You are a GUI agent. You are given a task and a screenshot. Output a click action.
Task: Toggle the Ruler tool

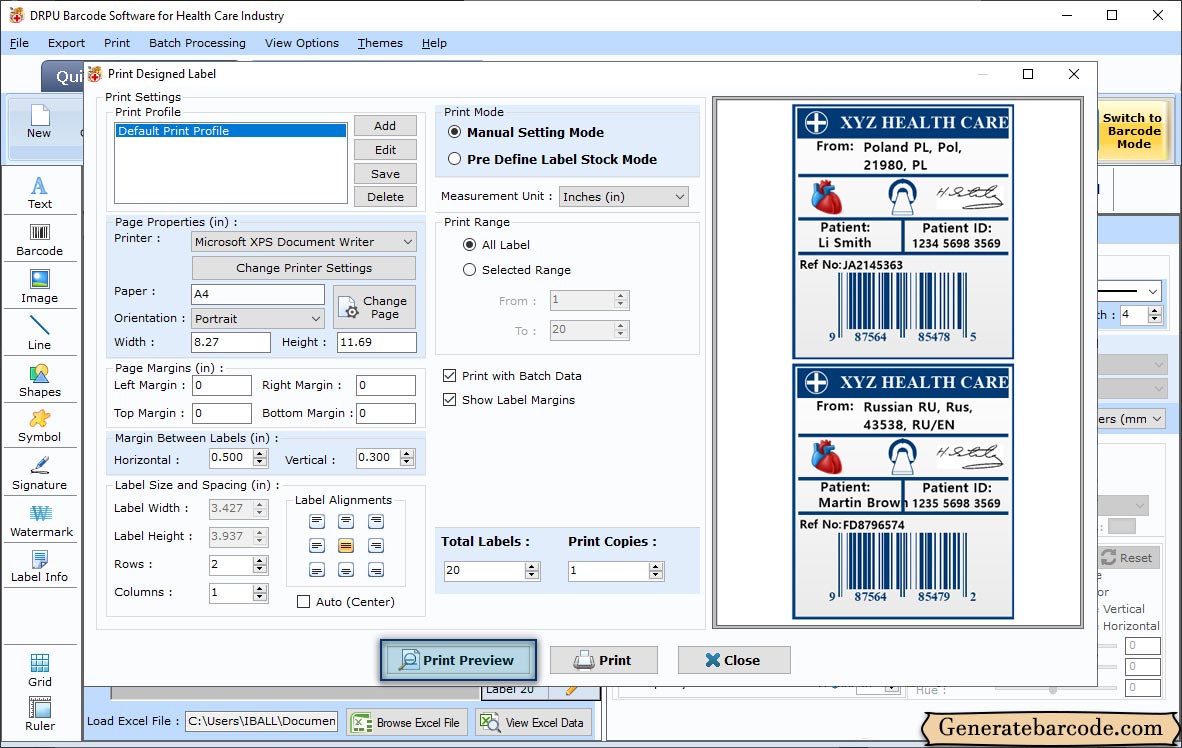(39, 714)
